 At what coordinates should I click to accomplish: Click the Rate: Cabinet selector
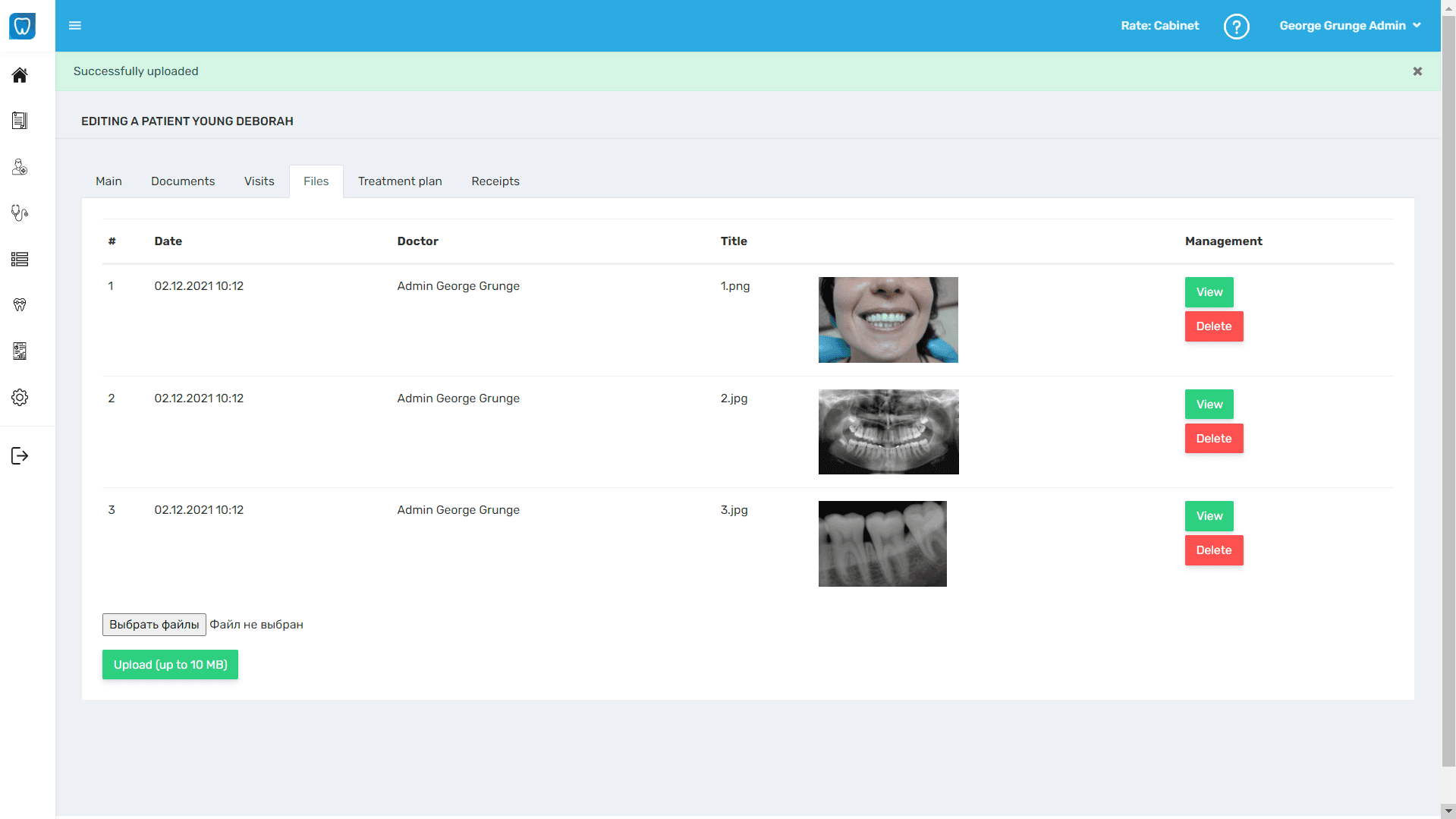[1159, 25]
